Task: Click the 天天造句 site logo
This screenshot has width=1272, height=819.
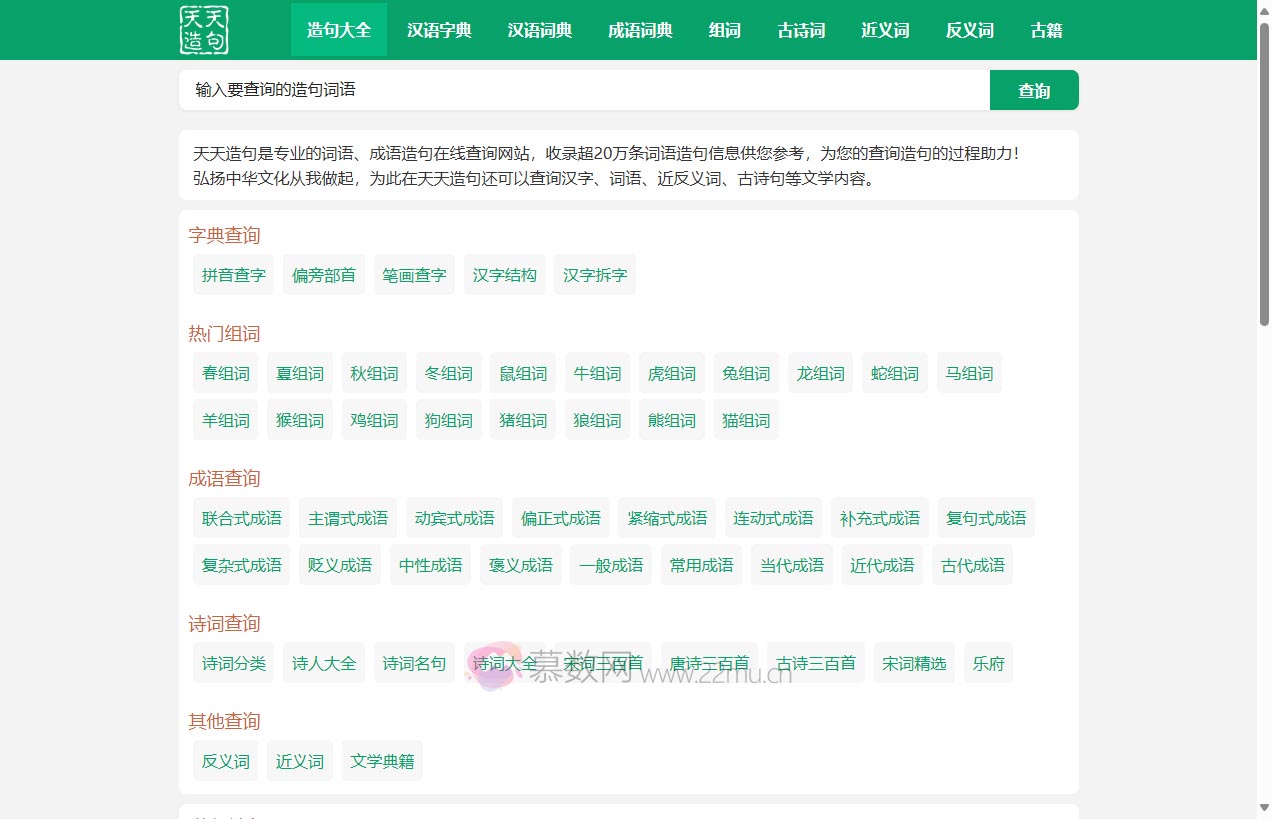Action: click(x=204, y=30)
